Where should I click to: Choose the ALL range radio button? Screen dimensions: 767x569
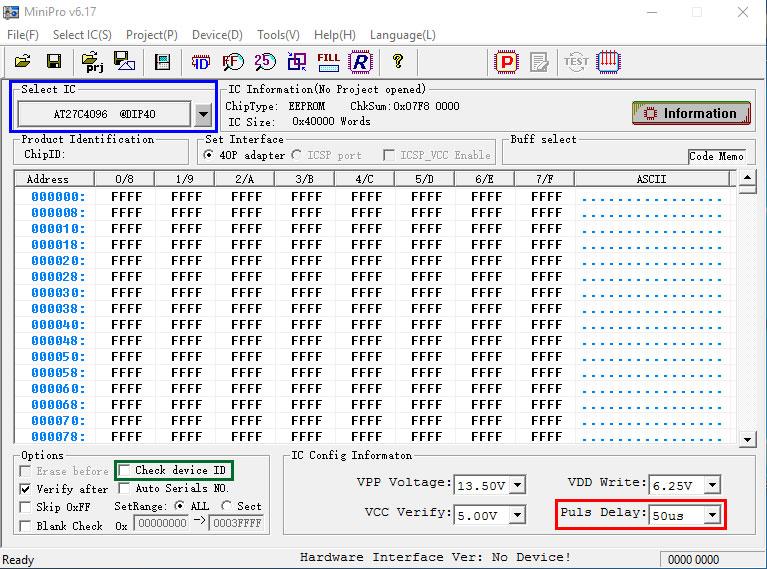(x=180, y=505)
